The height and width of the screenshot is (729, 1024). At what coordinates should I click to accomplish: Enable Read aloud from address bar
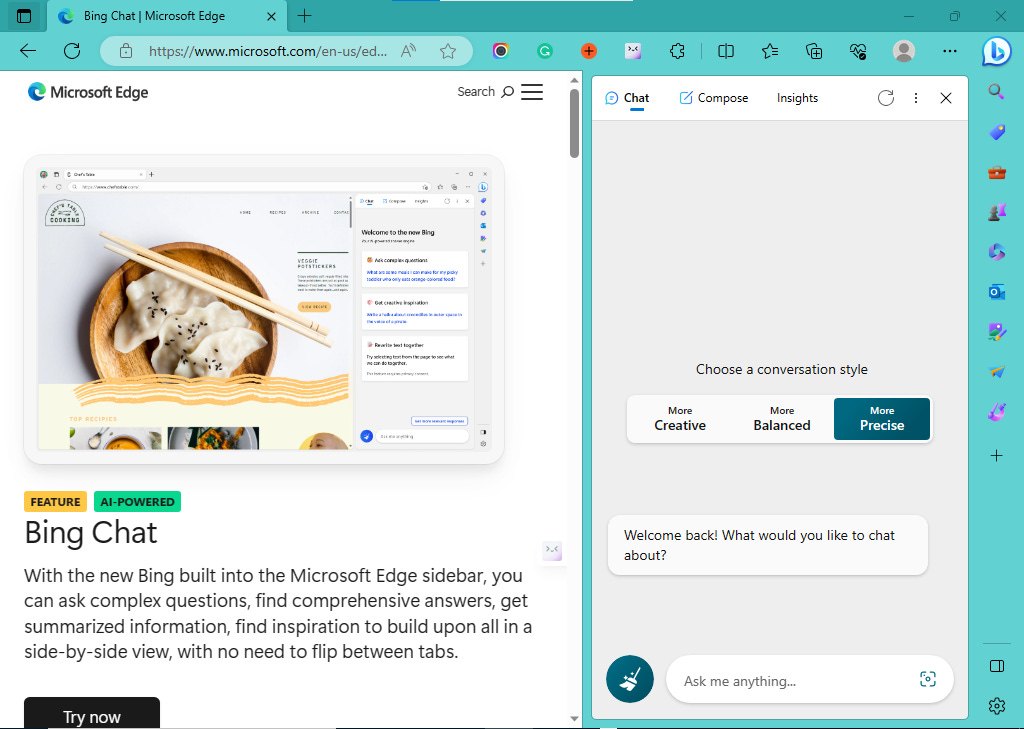[409, 51]
